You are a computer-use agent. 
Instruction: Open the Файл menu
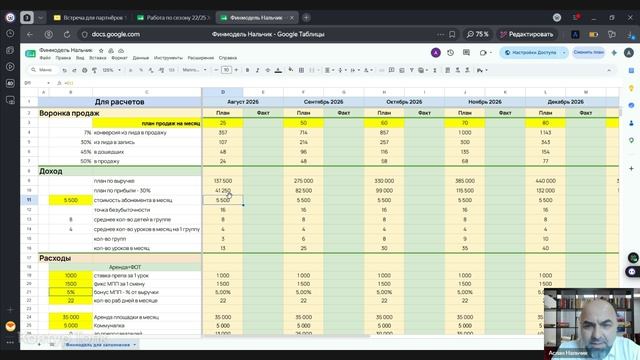[45, 58]
